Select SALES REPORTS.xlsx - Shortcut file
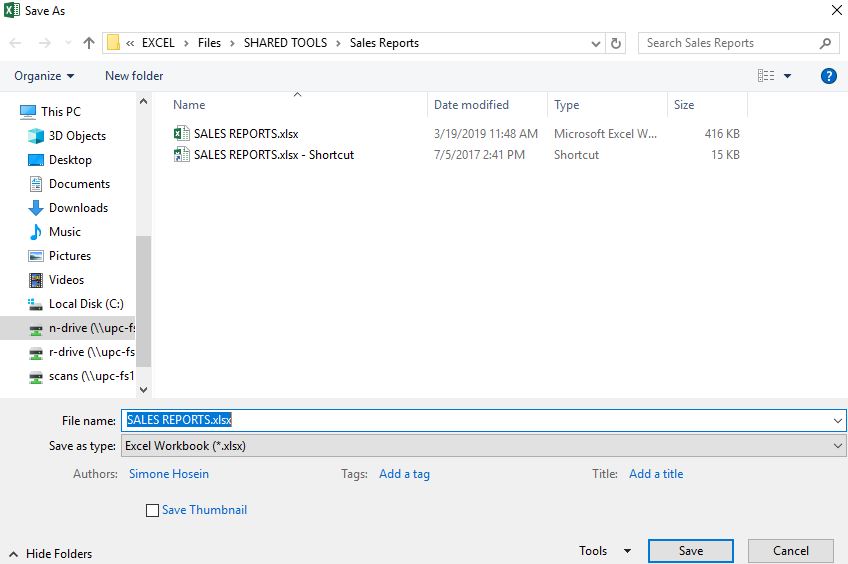Screen dimensions: 848x564 click(274, 155)
